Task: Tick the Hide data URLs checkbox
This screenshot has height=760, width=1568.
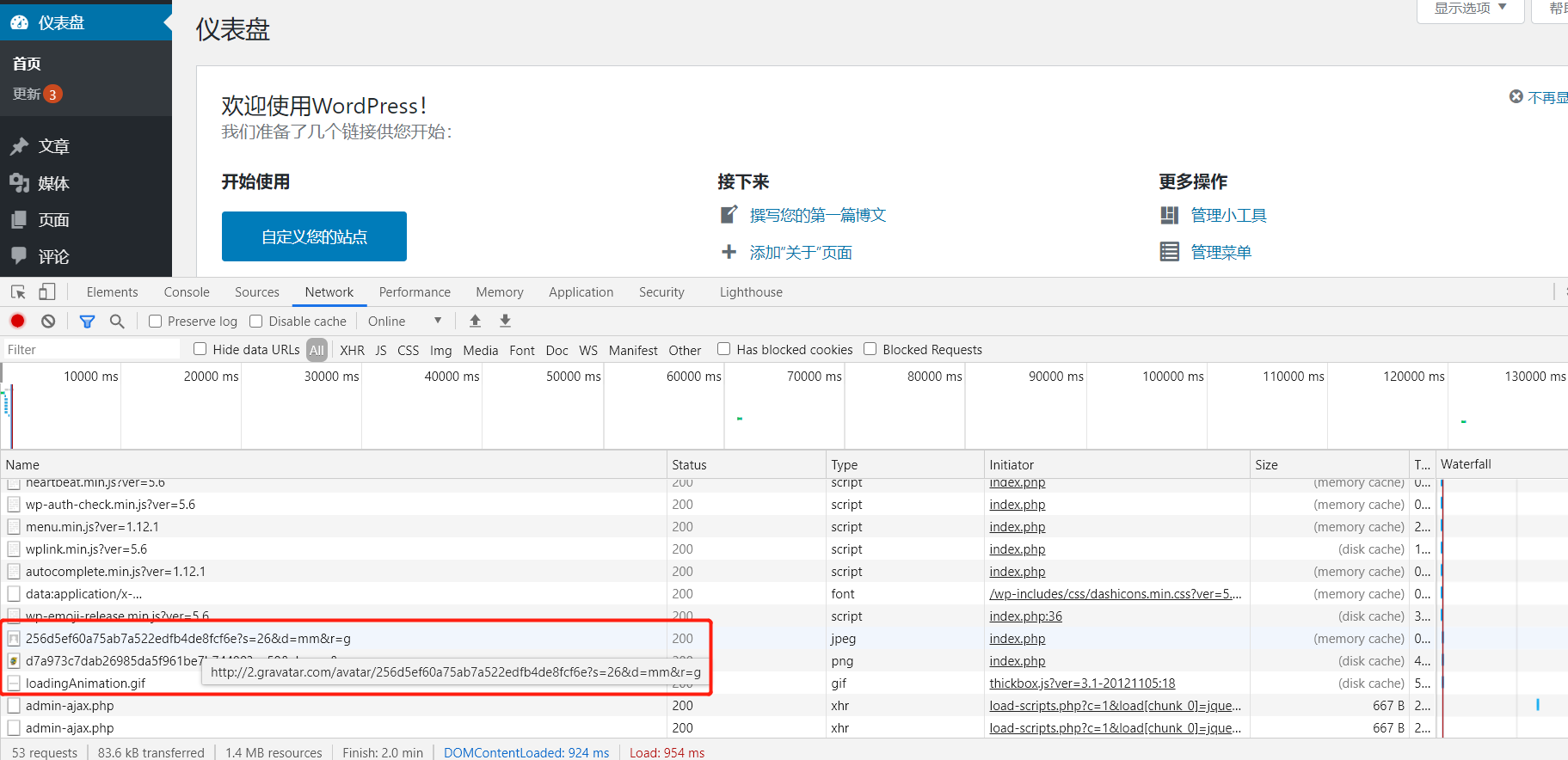Action: click(x=200, y=349)
